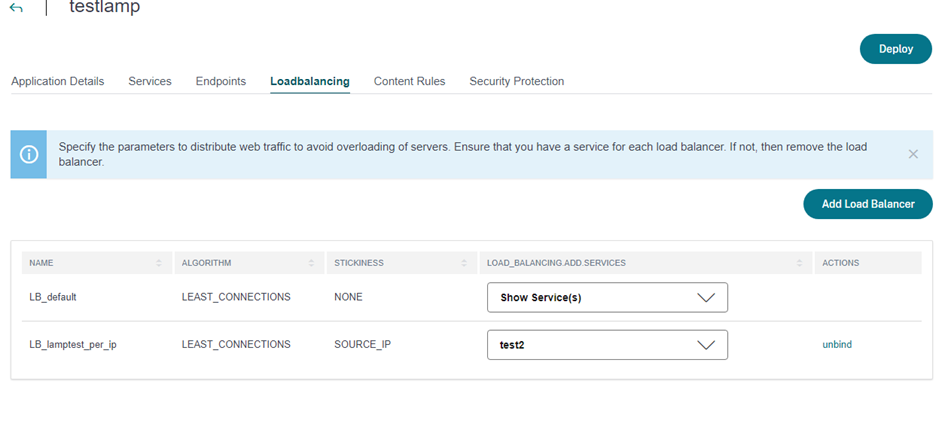Click the info icon in the banner
The image size is (945, 448).
click(x=28, y=154)
